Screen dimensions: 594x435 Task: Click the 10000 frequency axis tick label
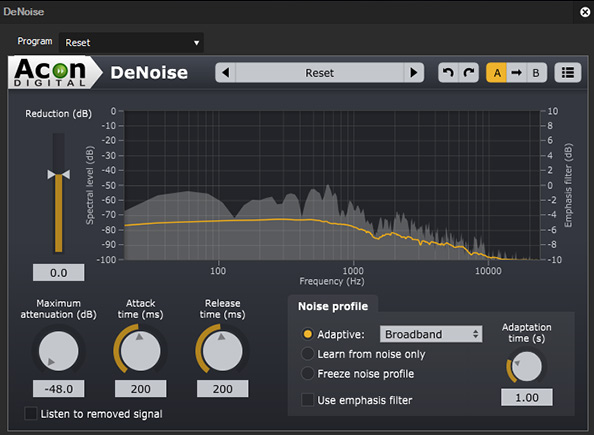[488, 271]
